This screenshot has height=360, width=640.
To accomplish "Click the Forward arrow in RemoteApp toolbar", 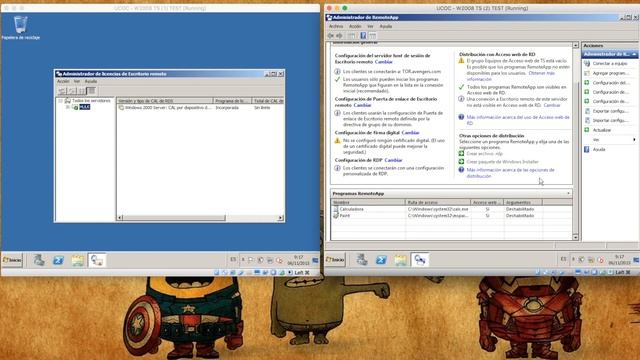I will (x=339, y=36).
